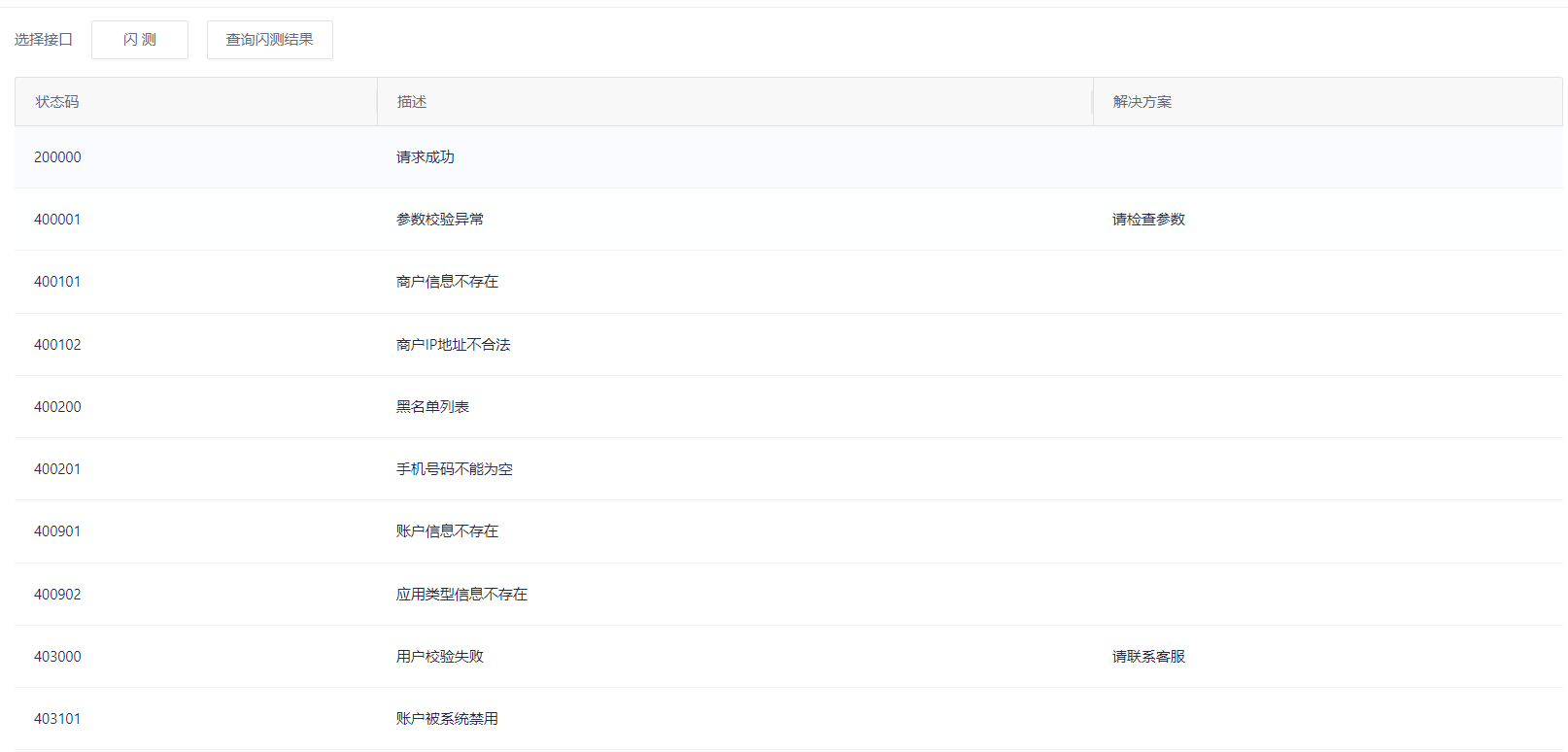Click the 手机号码不能为空 description
This screenshot has width=1568, height=752.
point(455,469)
